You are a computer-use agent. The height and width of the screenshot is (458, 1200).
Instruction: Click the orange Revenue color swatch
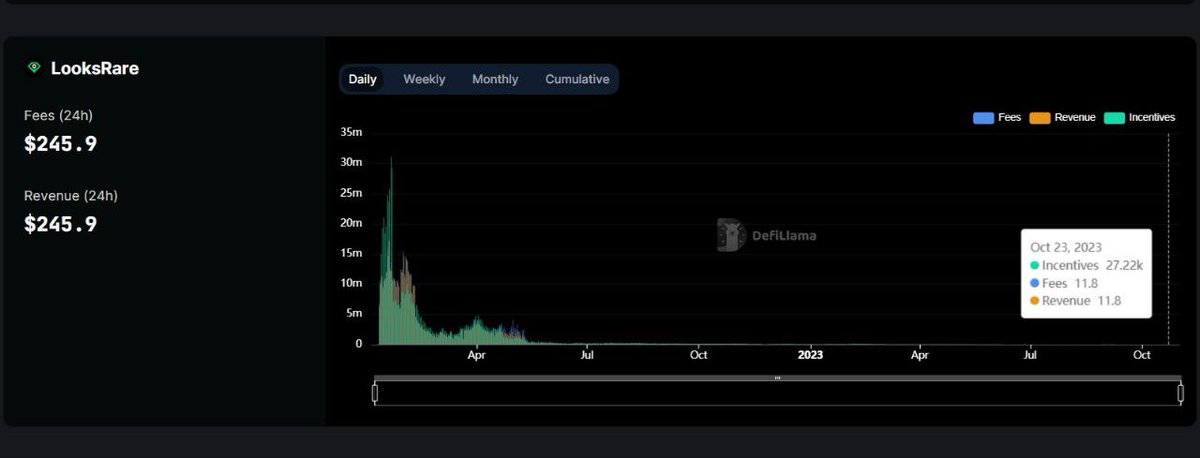click(1040, 118)
